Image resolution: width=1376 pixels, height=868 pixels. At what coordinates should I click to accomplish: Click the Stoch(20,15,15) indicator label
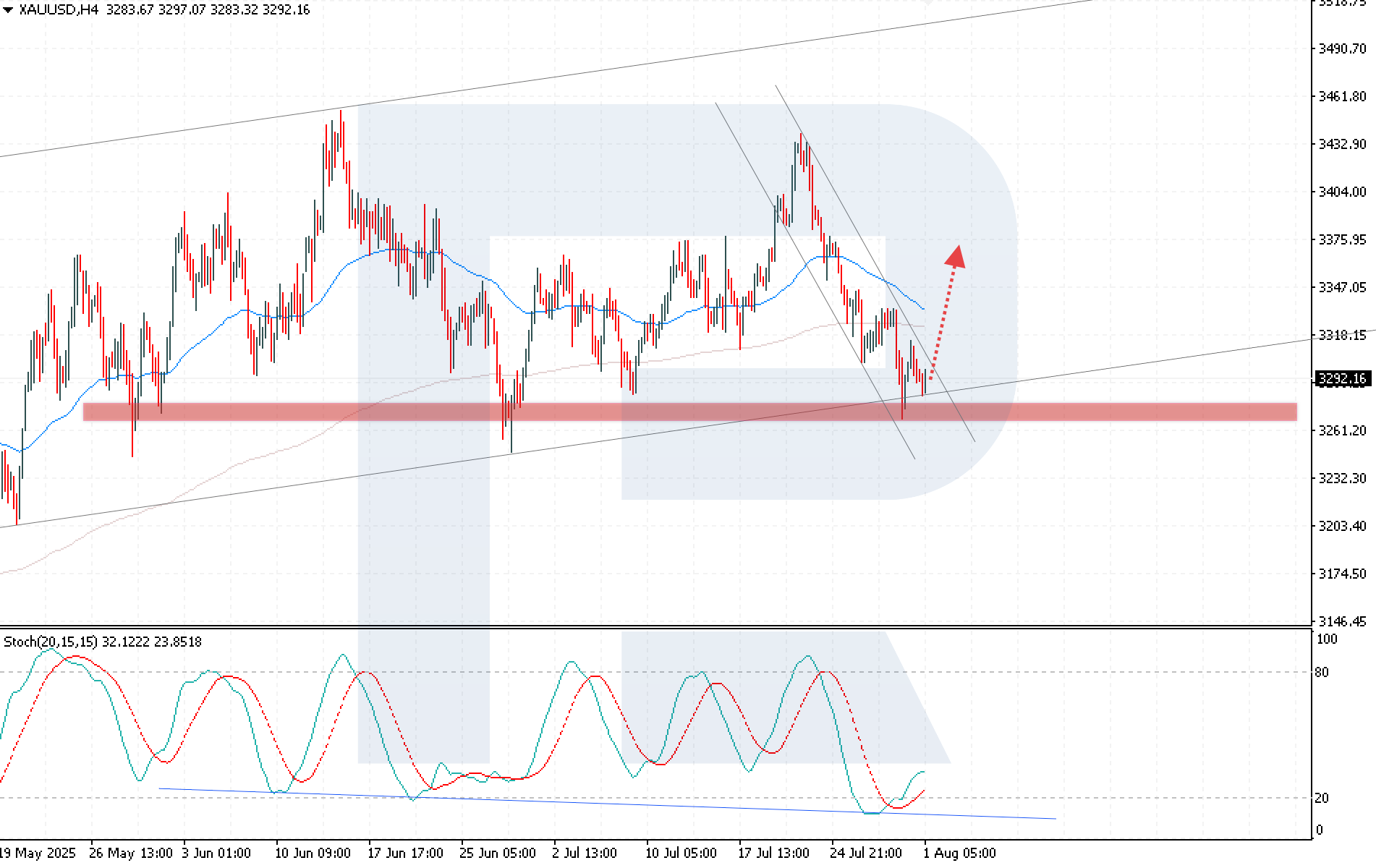click(x=51, y=642)
